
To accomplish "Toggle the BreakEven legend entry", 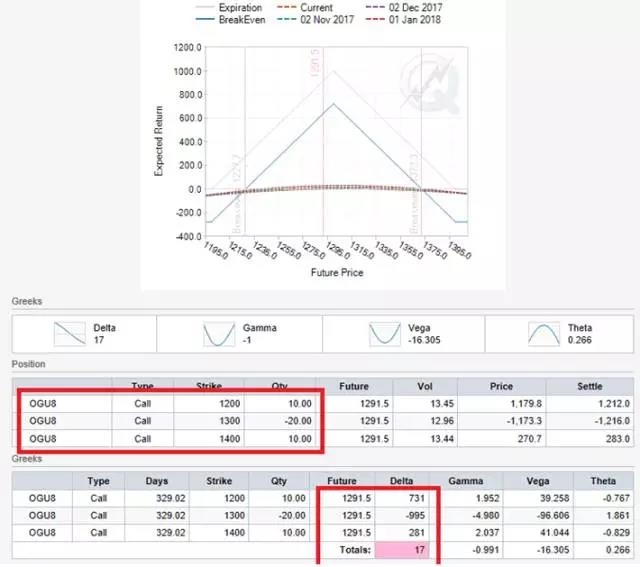I will pyautogui.click(x=231, y=20).
